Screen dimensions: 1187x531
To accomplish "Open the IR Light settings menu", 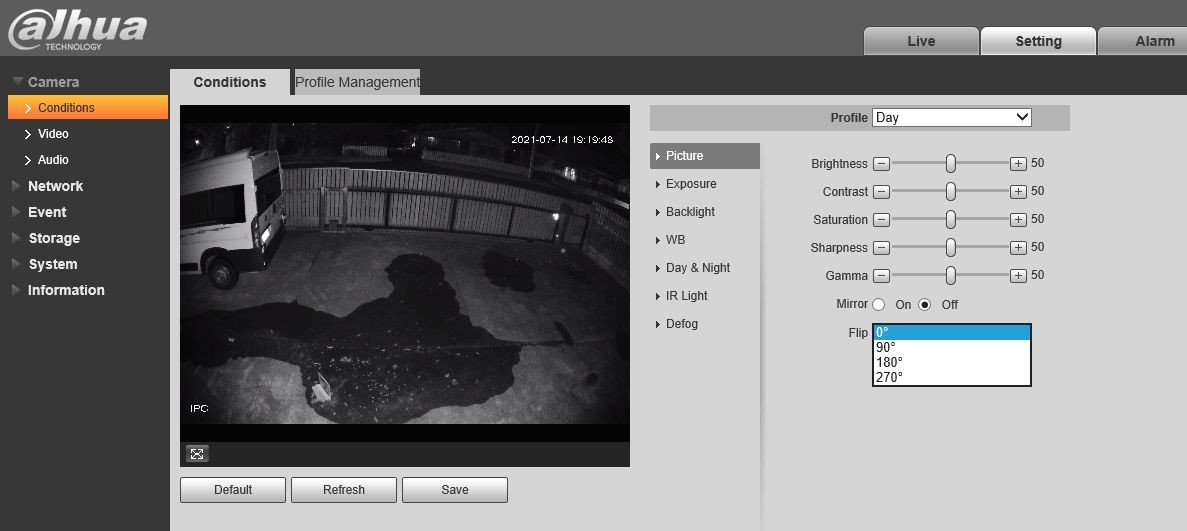I will point(686,296).
